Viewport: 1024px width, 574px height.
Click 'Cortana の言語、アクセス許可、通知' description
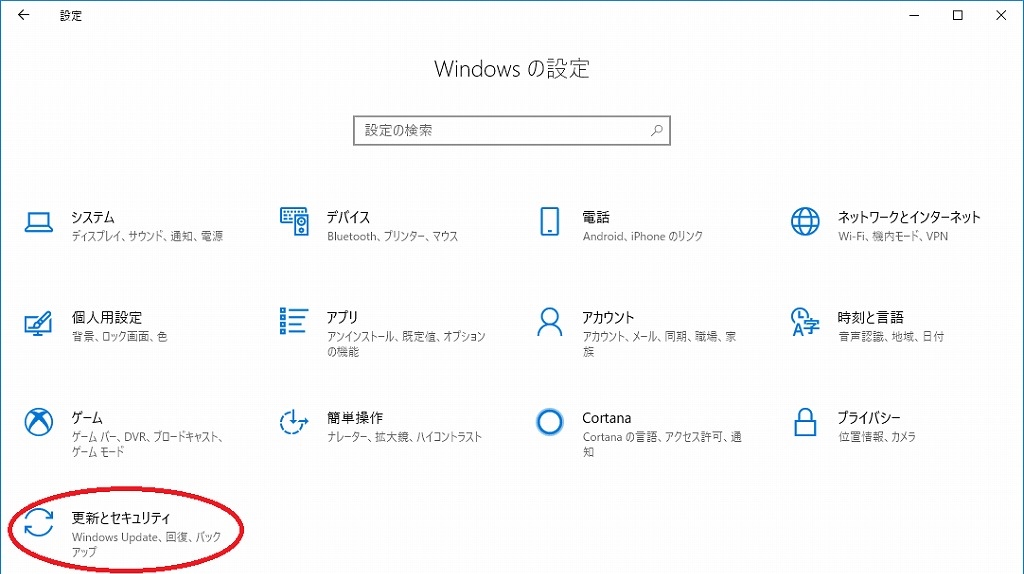(662, 444)
